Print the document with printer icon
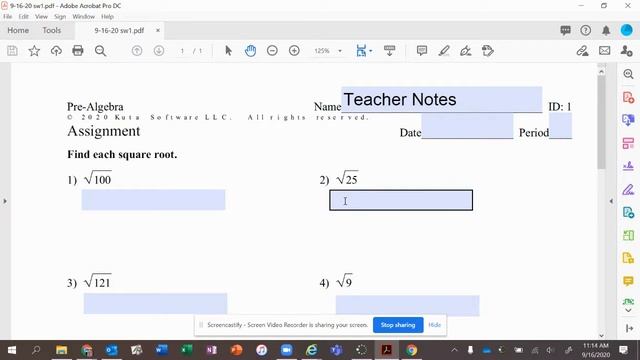 click(x=78, y=51)
